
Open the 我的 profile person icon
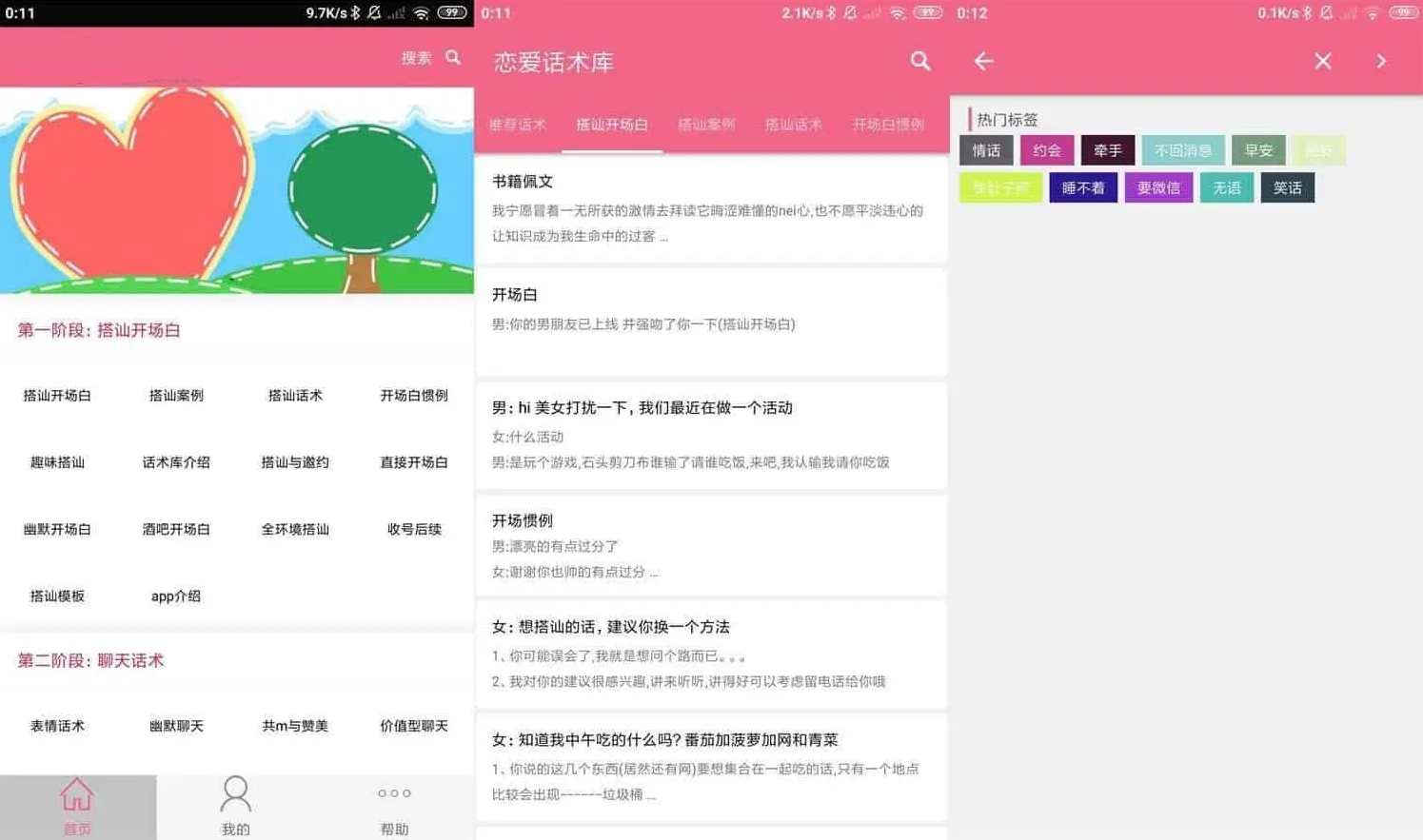click(235, 793)
